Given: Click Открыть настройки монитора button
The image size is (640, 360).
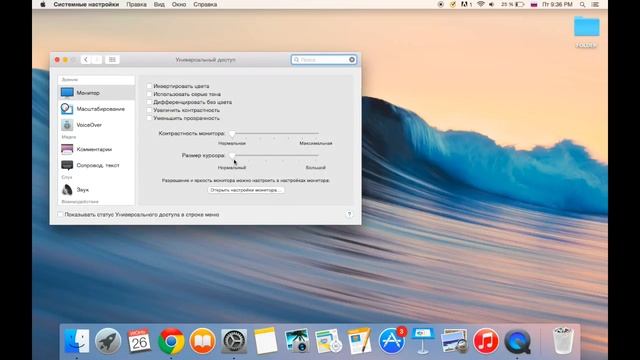Looking at the screenshot, I should (246, 190).
